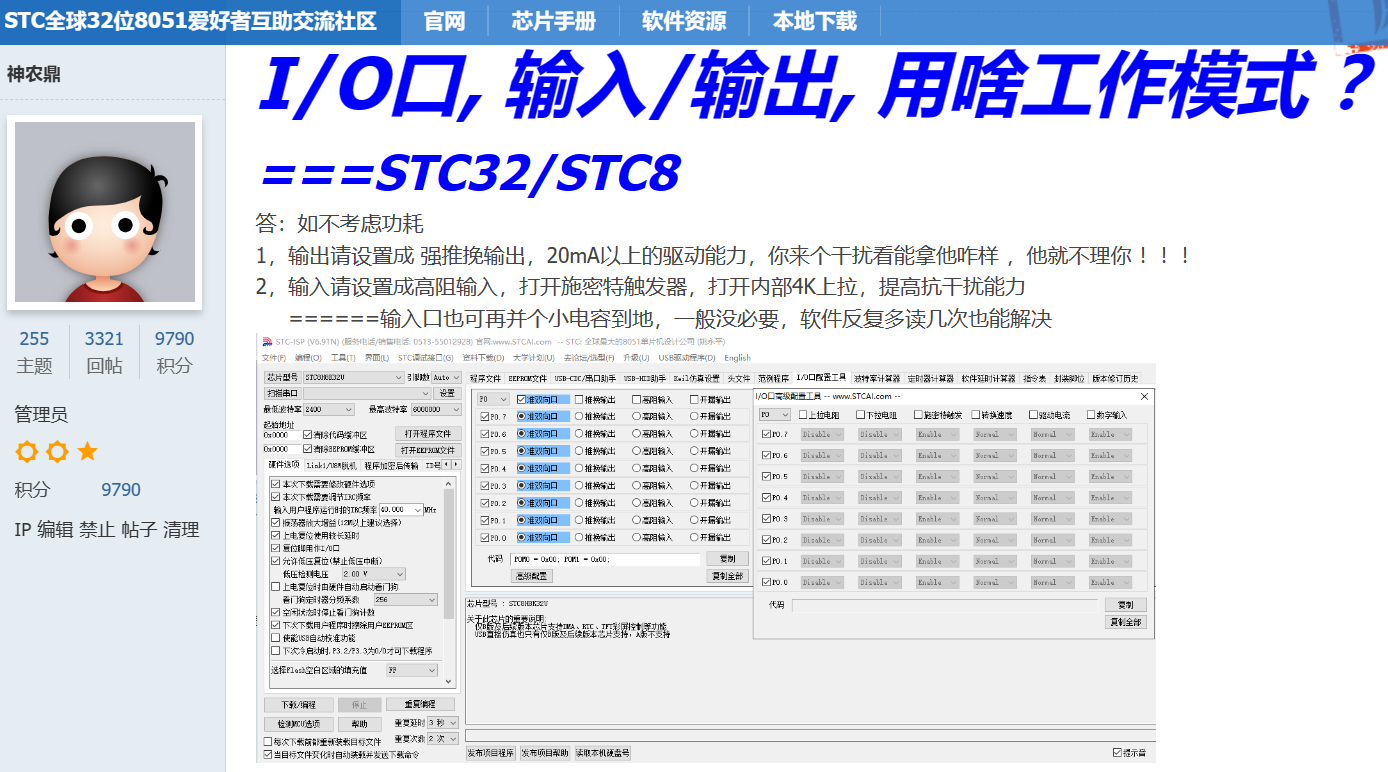Click the 神农鼎 cartoon avatar picture
The height and width of the screenshot is (772, 1388).
[105, 212]
